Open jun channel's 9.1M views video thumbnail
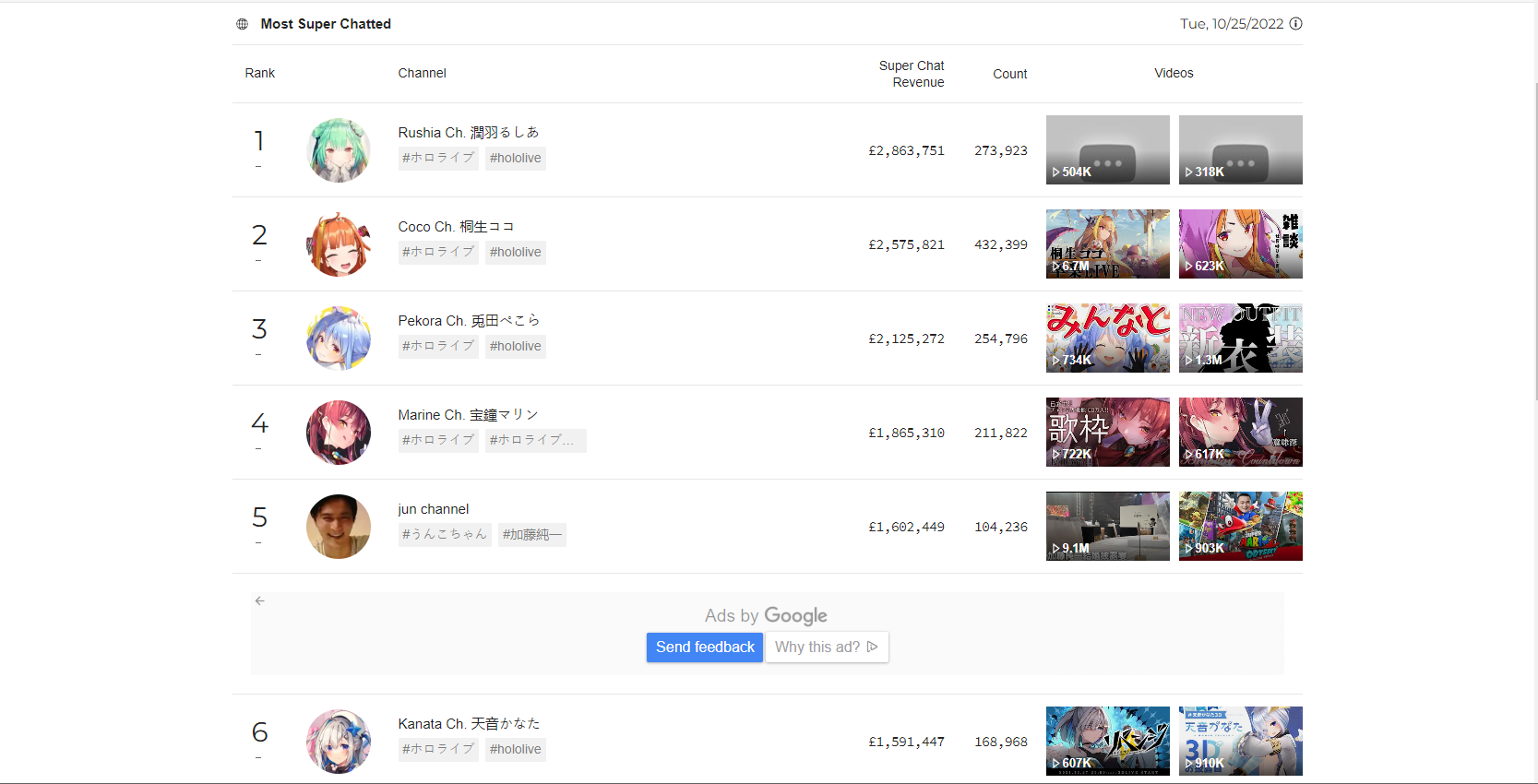 pos(1108,527)
